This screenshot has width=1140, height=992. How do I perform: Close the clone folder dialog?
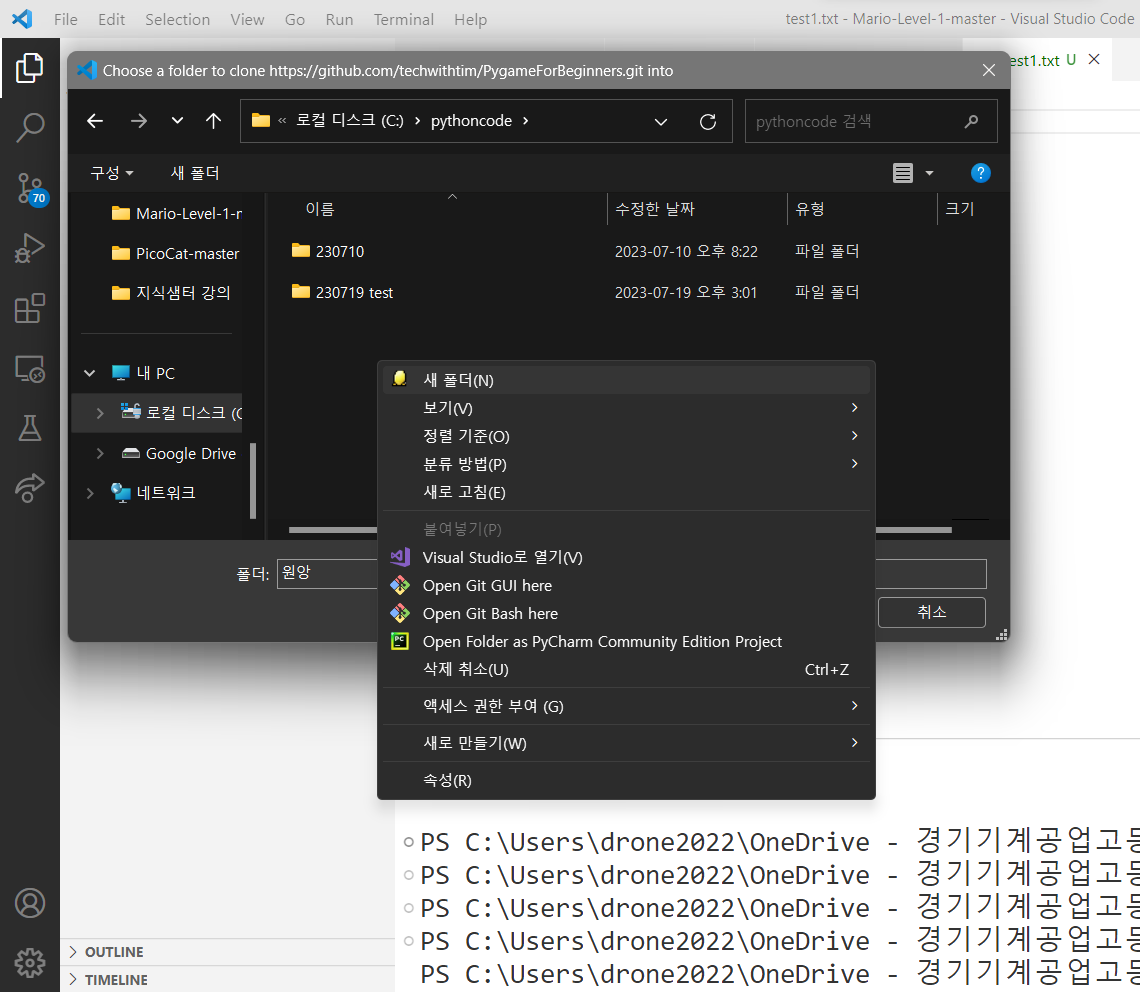click(989, 71)
